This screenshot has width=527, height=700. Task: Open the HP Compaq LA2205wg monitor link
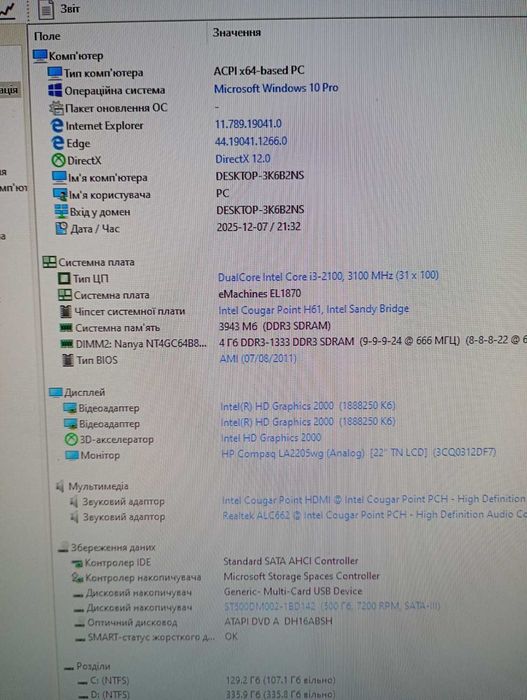pos(359,454)
